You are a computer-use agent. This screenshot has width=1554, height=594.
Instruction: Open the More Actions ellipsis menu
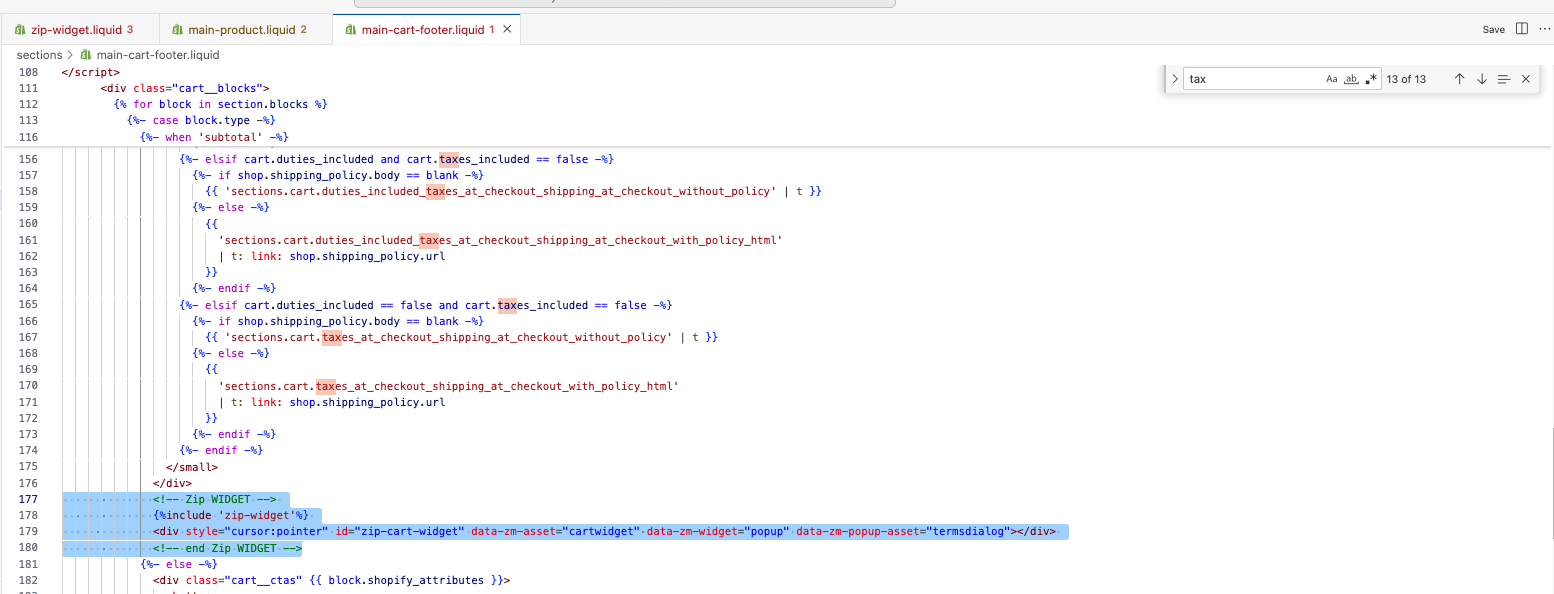click(x=1543, y=29)
